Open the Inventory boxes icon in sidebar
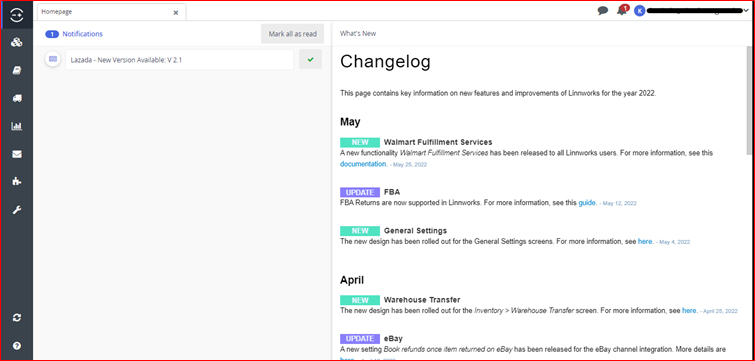Image resolution: width=755 pixels, height=361 pixels. (x=17, y=42)
